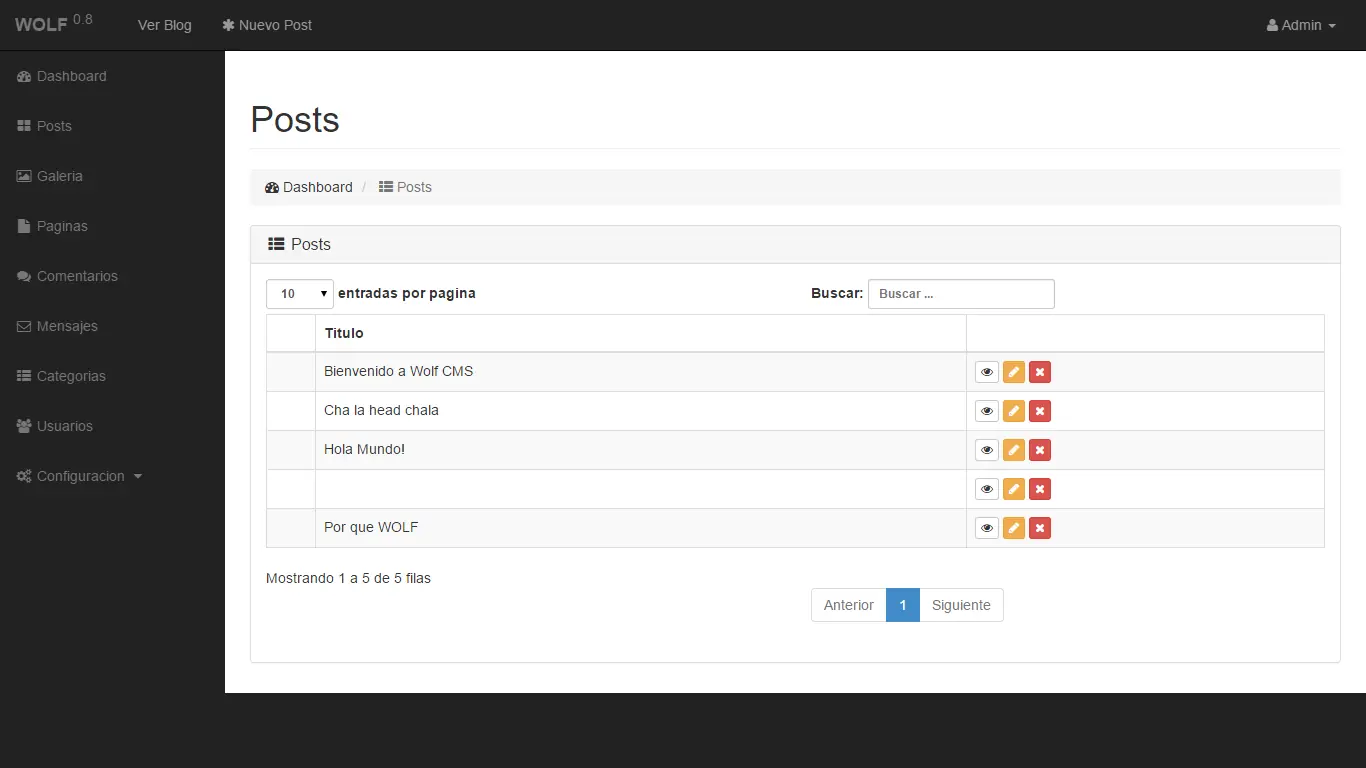The width and height of the screenshot is (1366, 768).
Task: Click the WOLF 0.8 brand logo
Action: [x=54, y=24]
